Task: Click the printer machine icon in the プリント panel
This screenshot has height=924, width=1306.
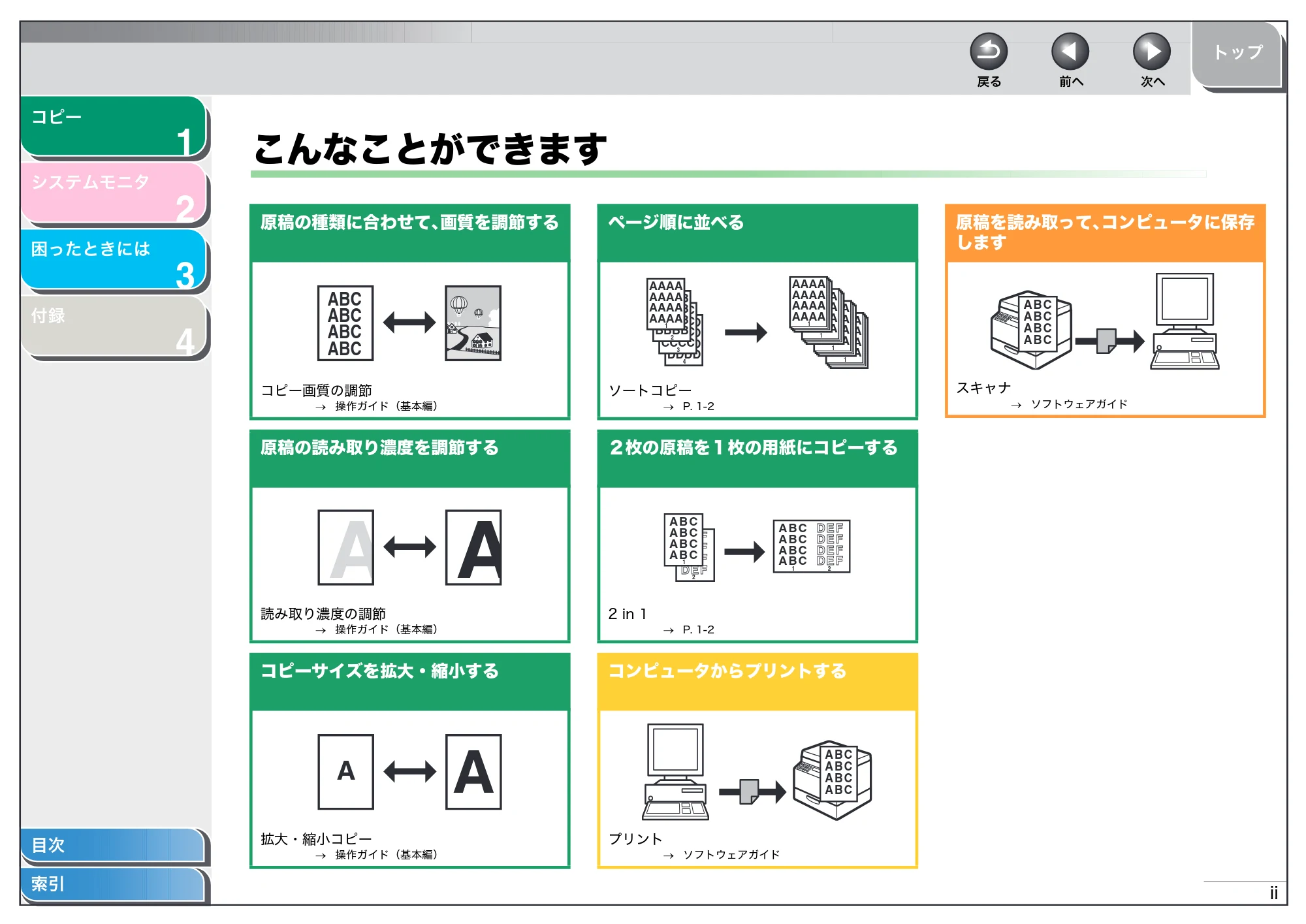Action: click(832, 781)
